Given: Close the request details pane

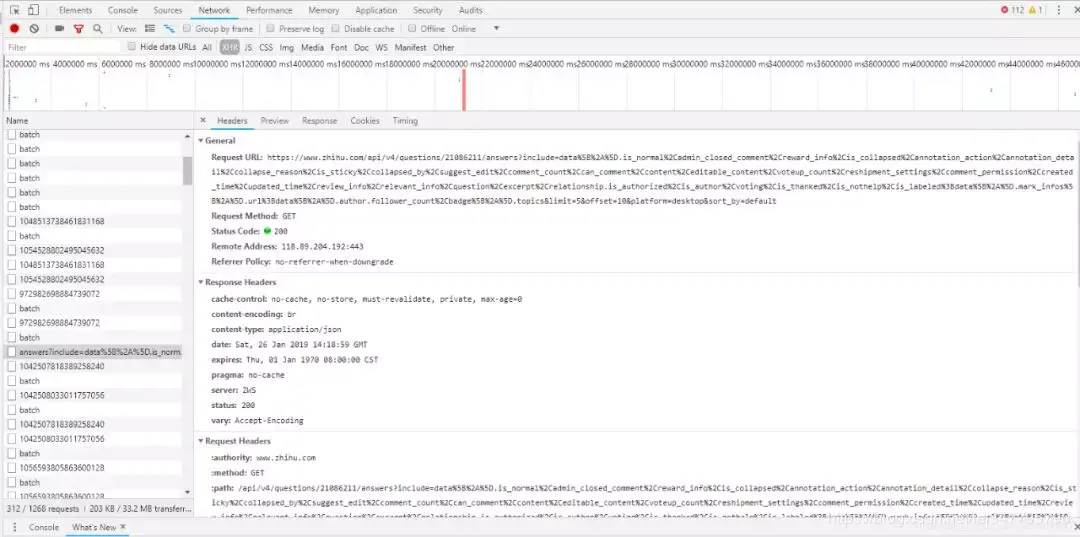Looking at the screenshot, I should click(203, 120).
